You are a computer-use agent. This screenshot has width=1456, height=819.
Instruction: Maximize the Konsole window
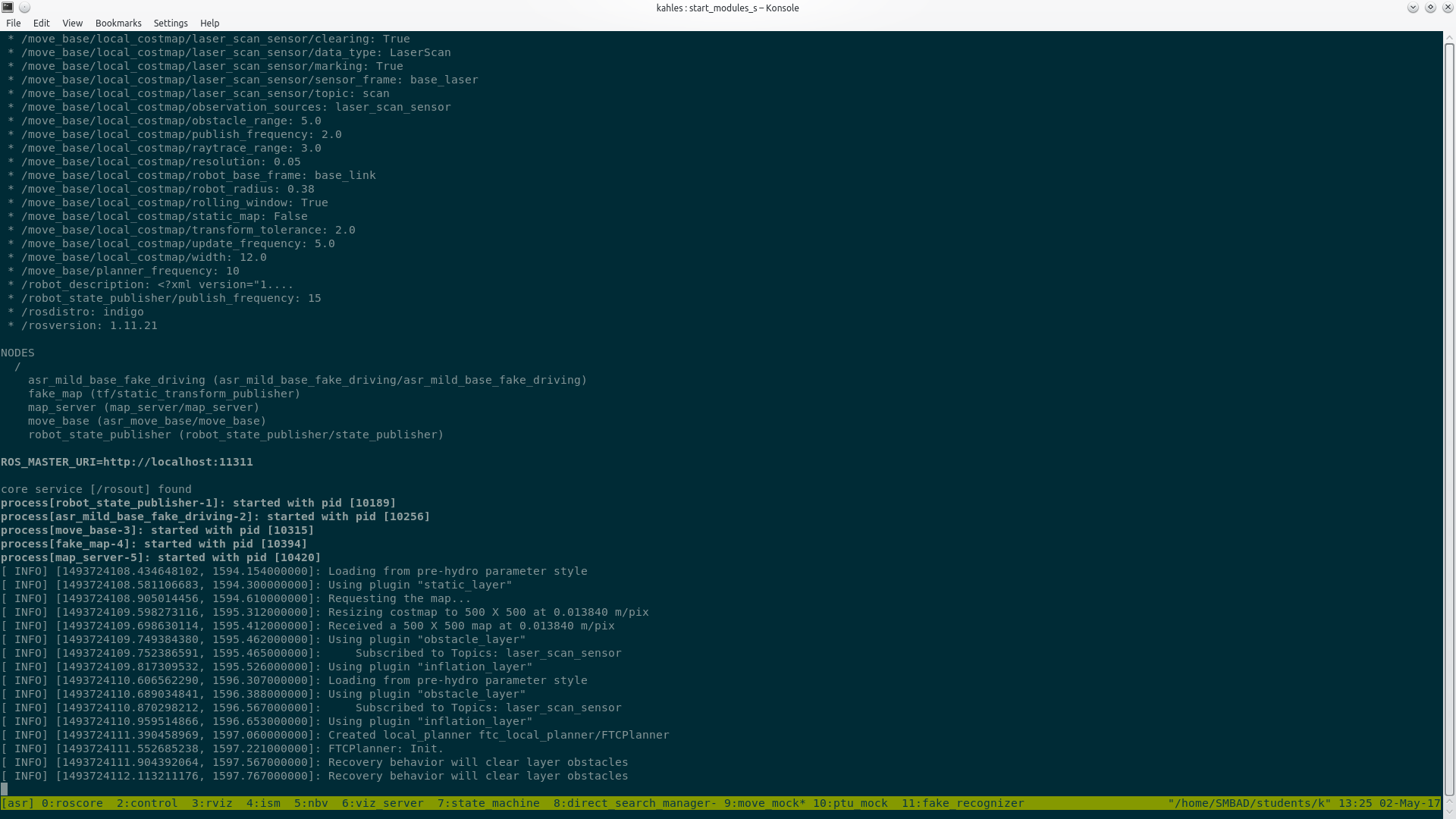point(1430,8)
